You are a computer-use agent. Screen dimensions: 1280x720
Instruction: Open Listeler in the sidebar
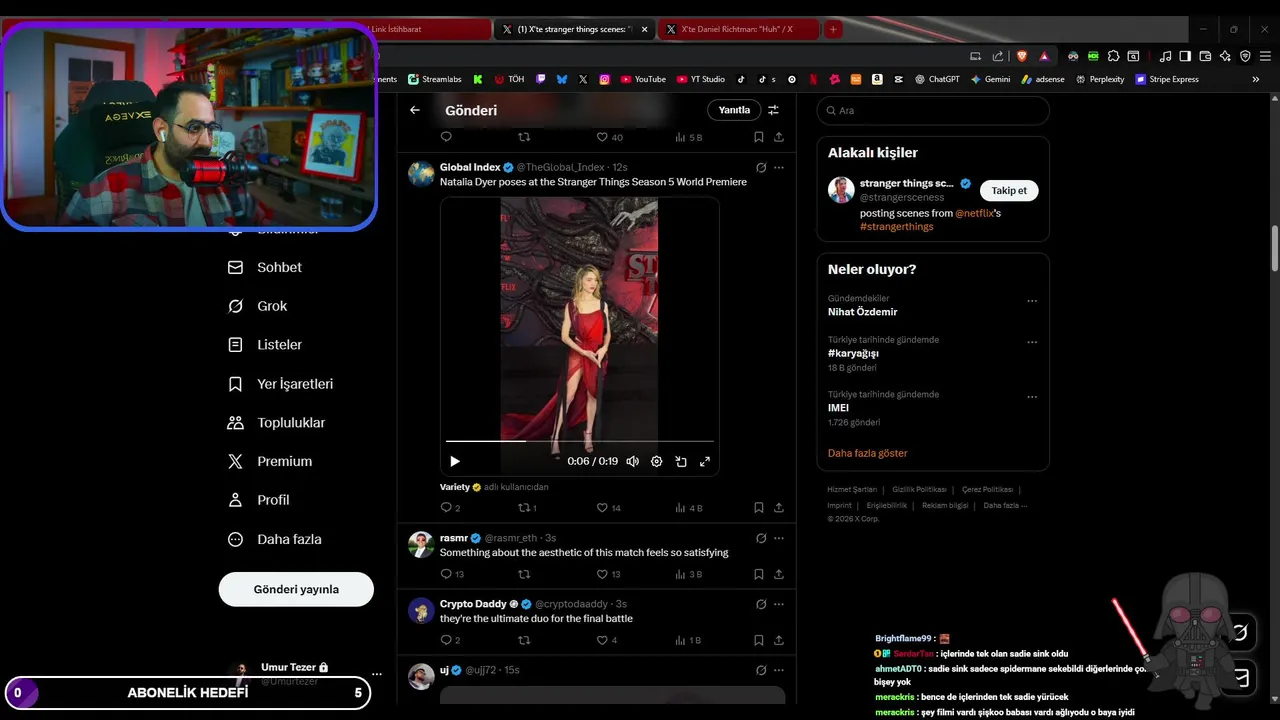coord(265,344)
